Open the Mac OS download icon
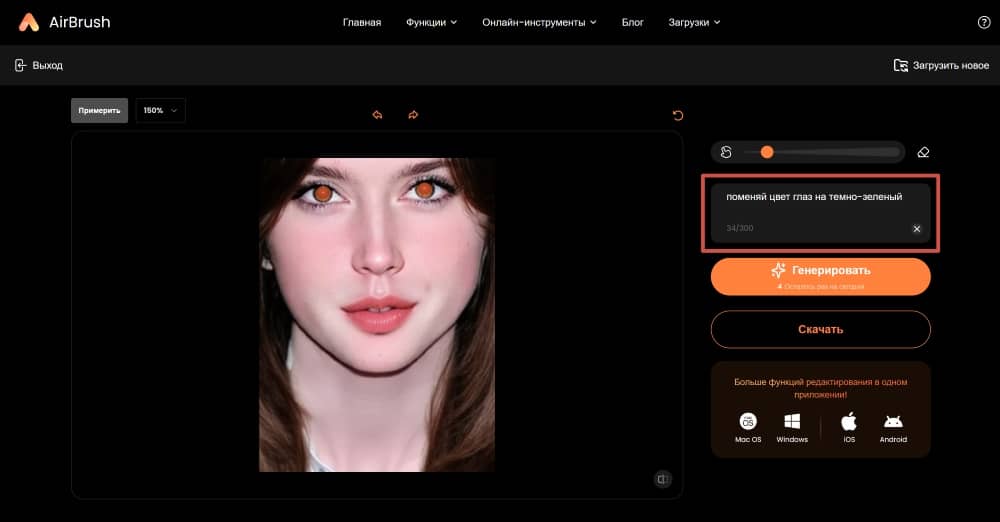This screenshot has width=1000, height=522. [748, 421]
